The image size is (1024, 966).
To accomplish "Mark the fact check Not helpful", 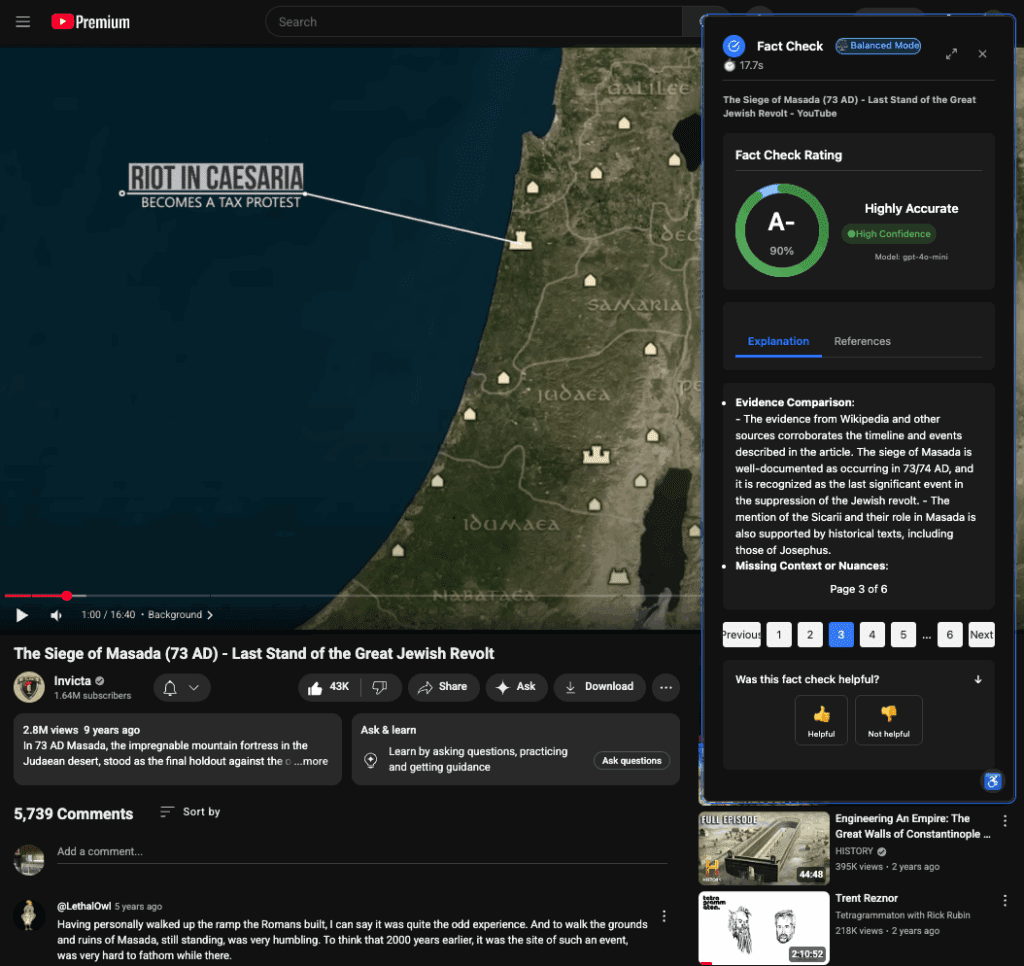I will 888,720.
